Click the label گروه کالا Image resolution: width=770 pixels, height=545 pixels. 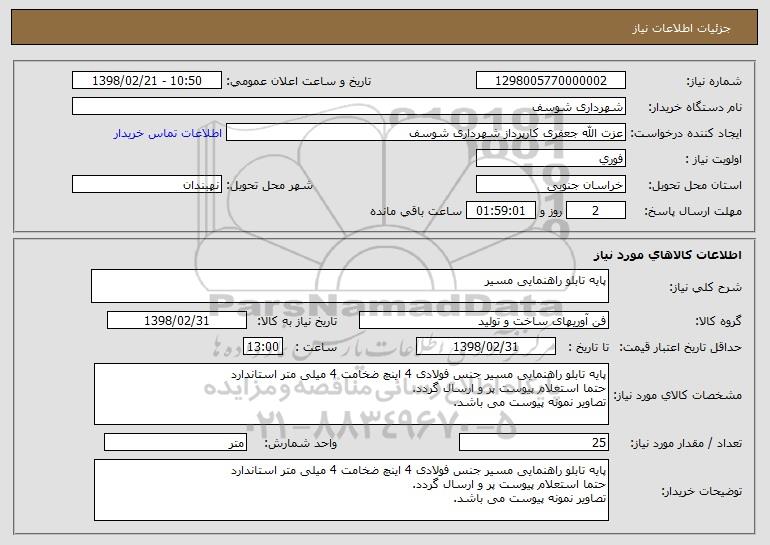point(718,321)
